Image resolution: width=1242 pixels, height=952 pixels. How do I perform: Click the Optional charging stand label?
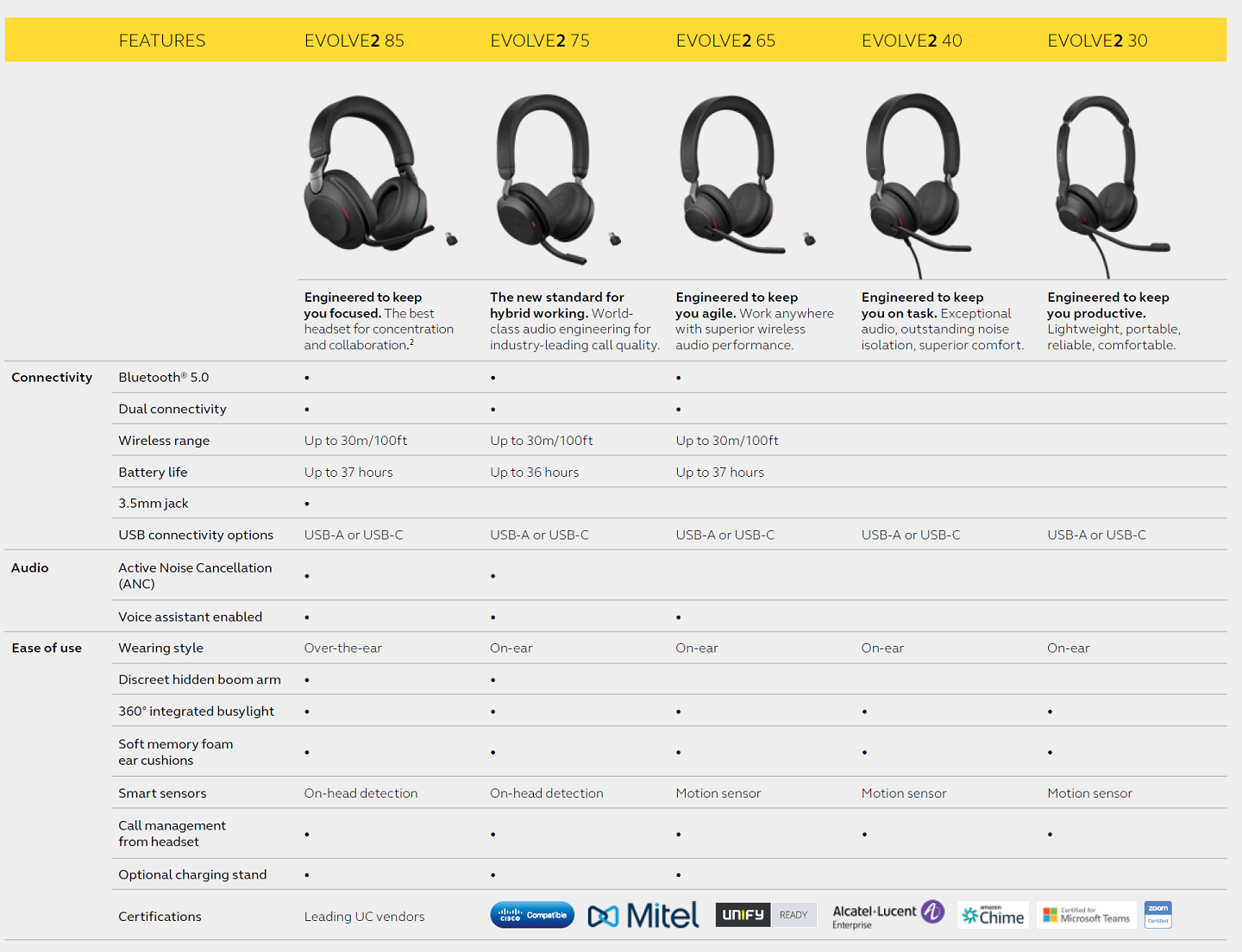(x=192, y=874)
